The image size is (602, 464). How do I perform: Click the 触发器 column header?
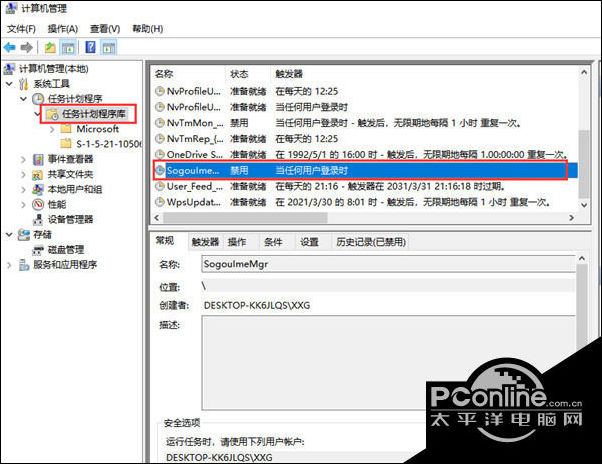pyautogui.click(x=424, y=74)
